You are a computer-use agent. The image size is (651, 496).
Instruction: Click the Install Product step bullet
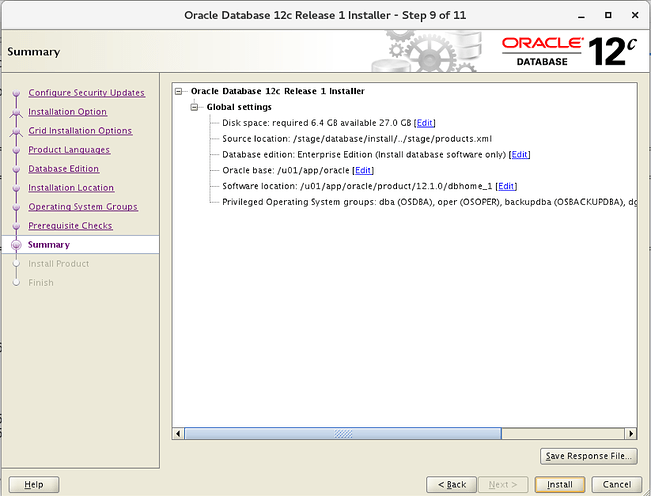coord(16,264)
